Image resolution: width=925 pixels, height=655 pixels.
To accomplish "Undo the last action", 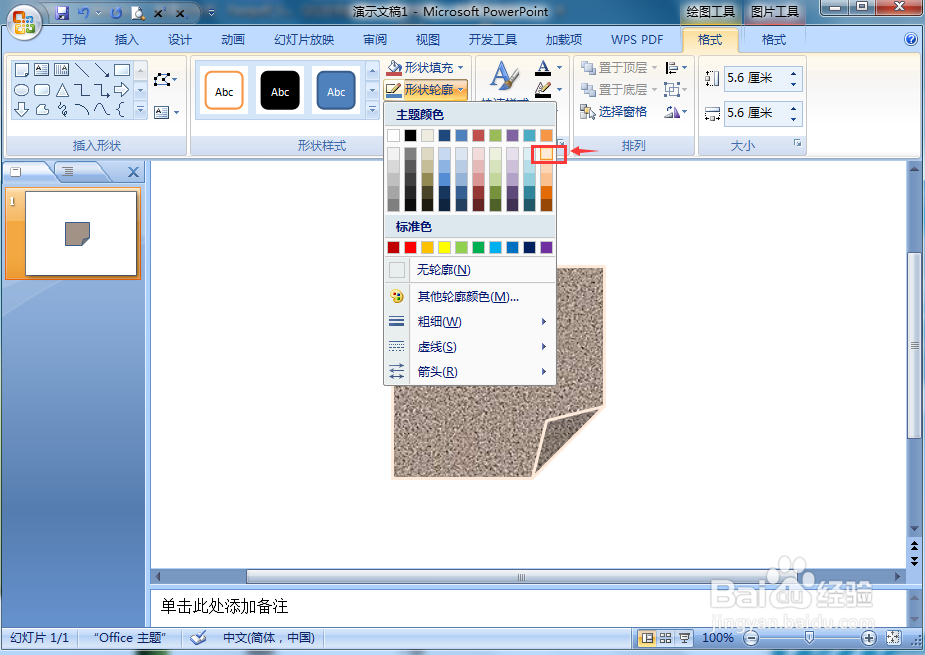I will click(83, 12).
